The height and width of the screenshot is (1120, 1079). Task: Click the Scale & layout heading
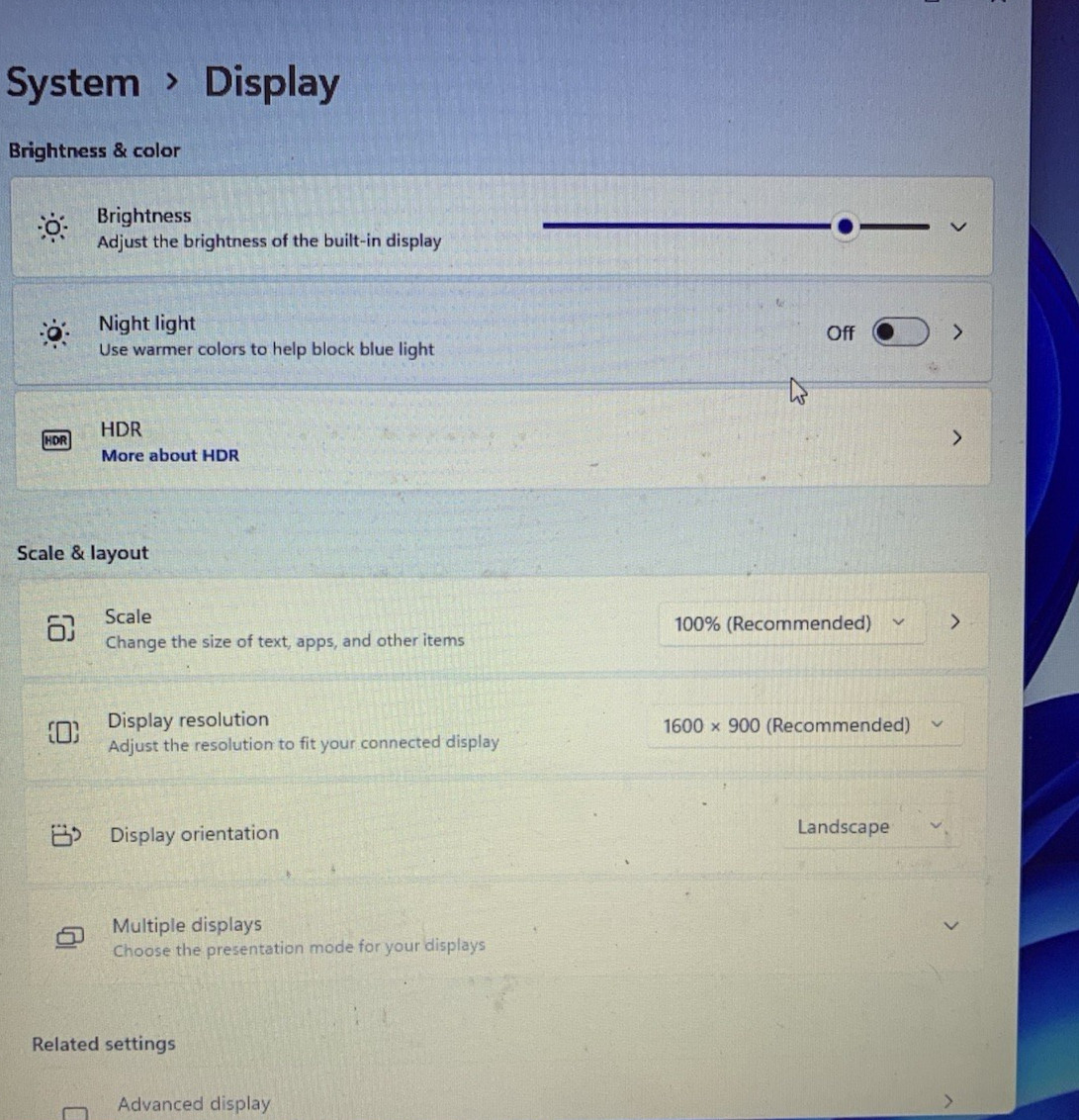click(83, 554)
